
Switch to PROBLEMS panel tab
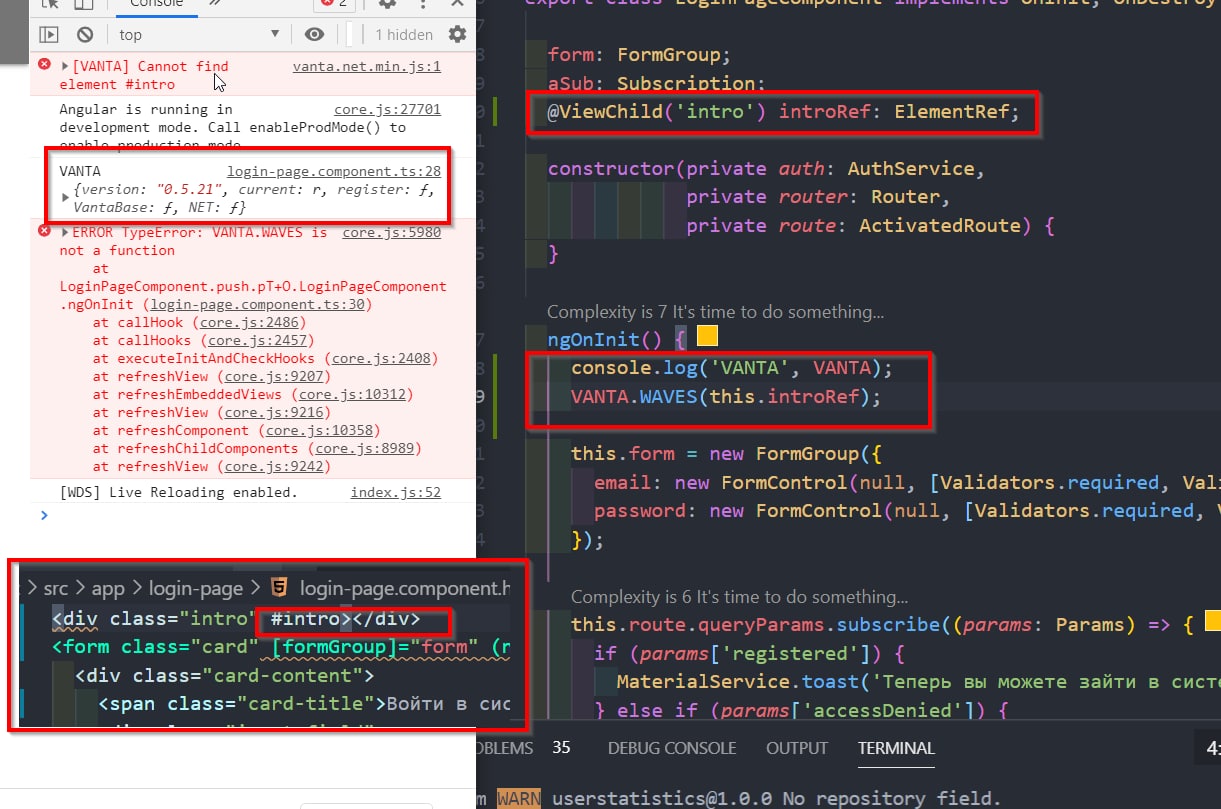point(506,748)
